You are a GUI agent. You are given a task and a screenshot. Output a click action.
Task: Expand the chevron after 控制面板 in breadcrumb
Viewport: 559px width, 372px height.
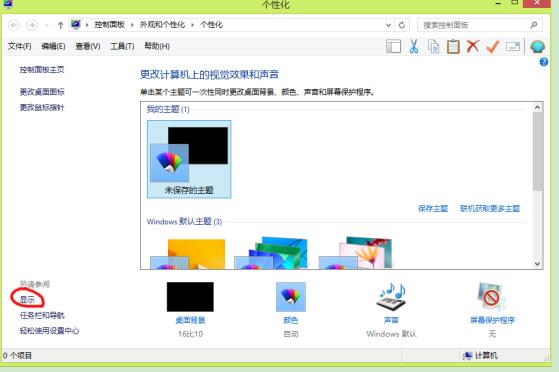[132, 25]
